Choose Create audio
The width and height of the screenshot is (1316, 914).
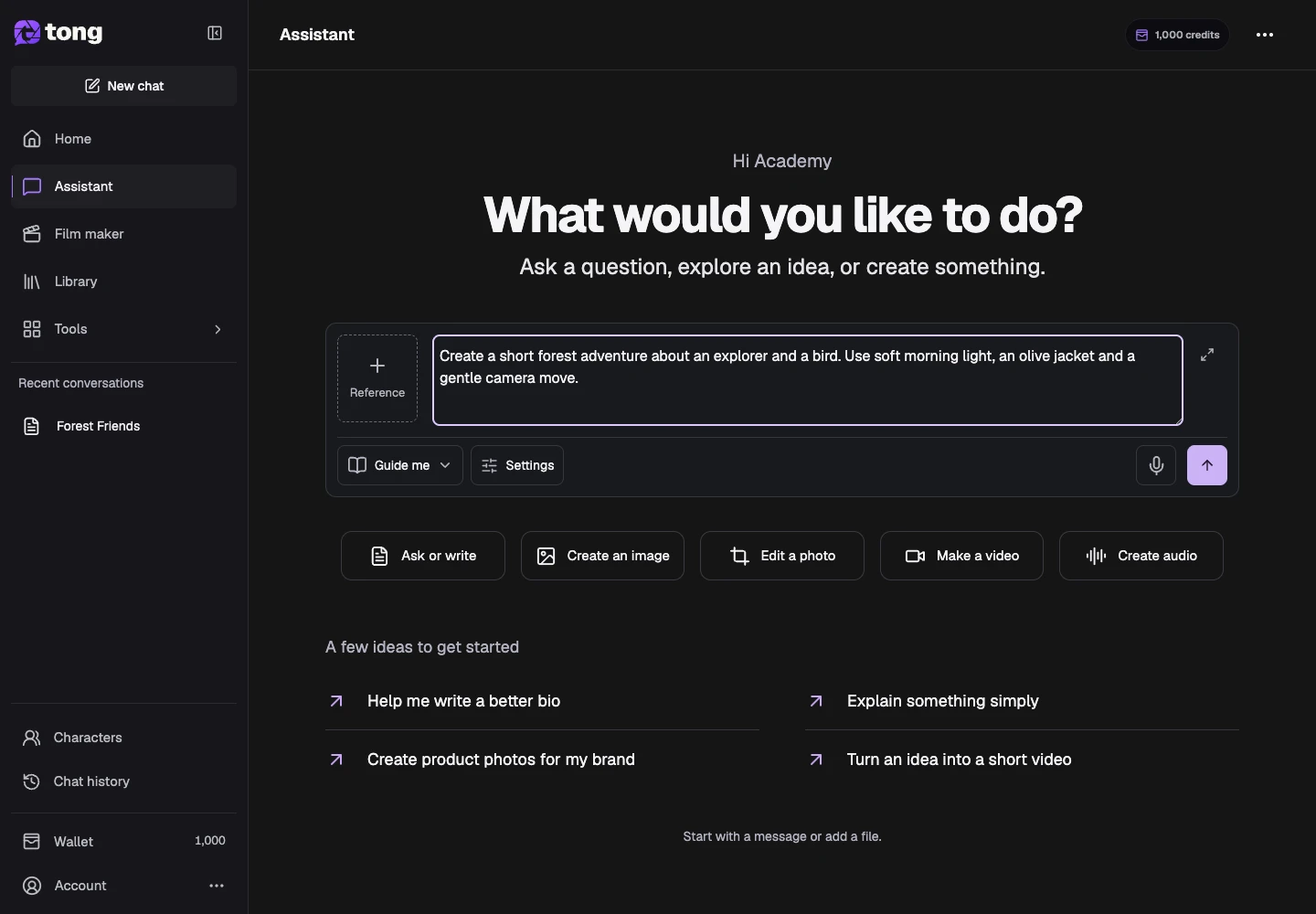click(1141, 556)
